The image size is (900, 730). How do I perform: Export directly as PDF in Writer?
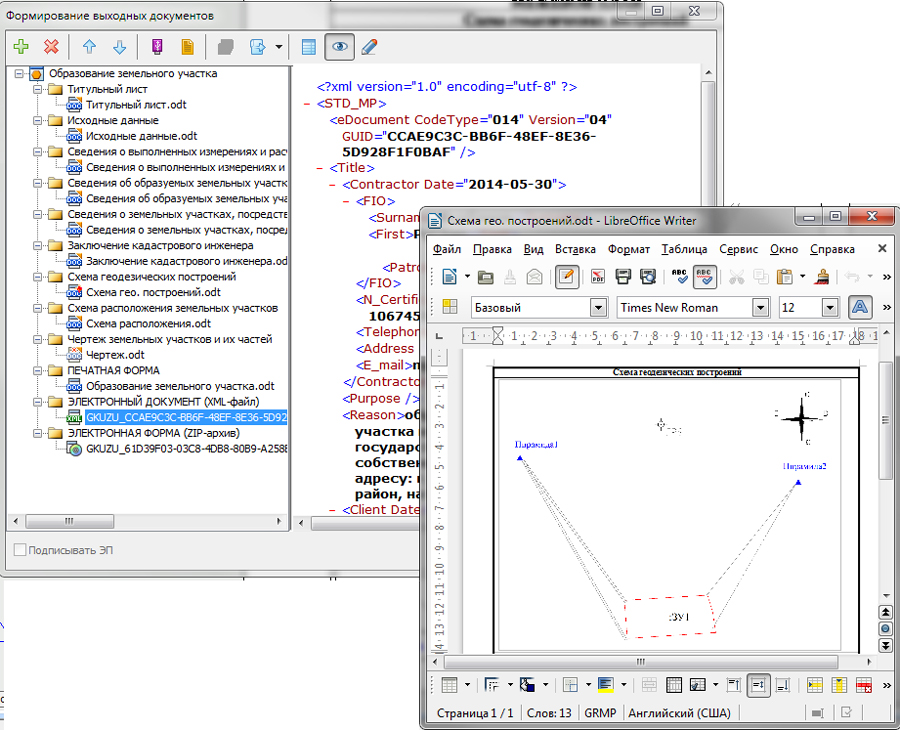coord(598,277)
